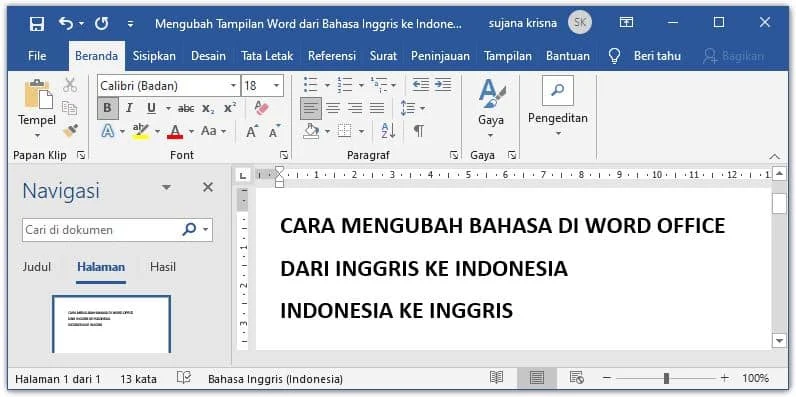Toggle paragraph marks (pilcrow)
The height and width of the screenshot is (397, 796).
[418, 131]
